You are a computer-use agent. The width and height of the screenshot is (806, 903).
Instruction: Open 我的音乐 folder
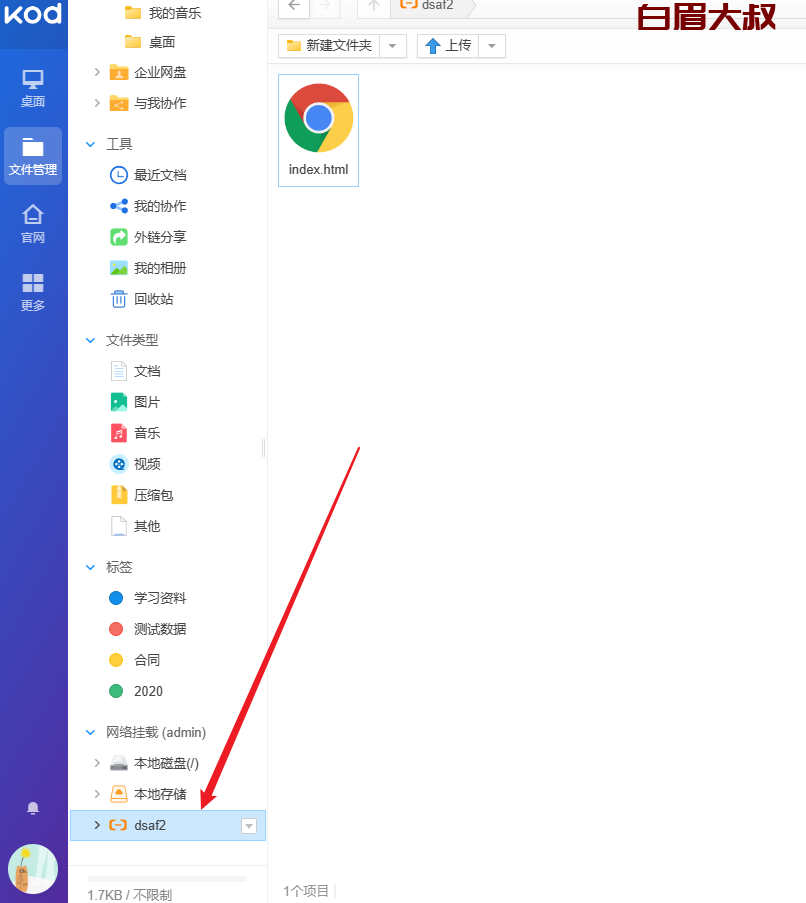[175, 13]
